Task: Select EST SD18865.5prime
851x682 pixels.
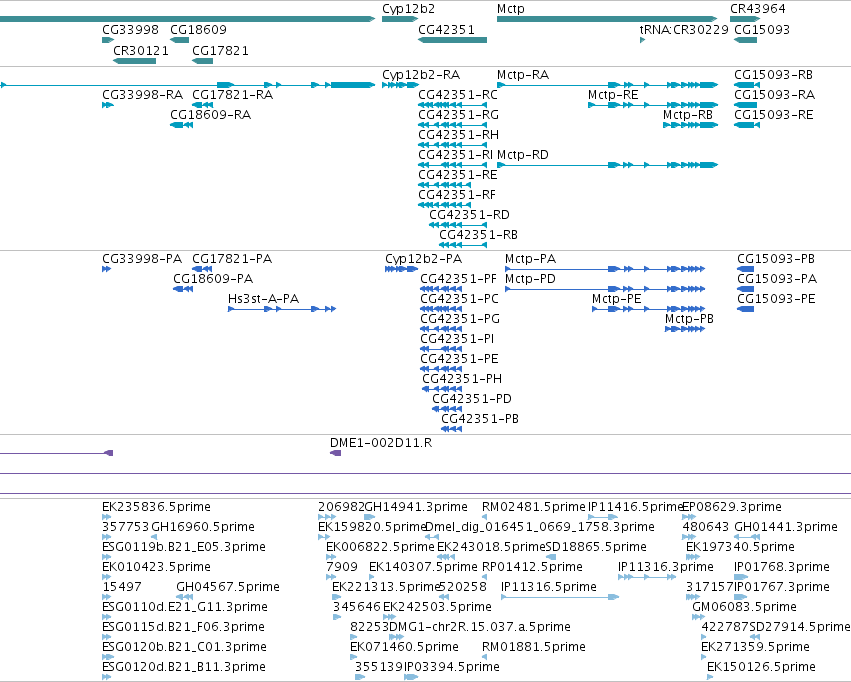Action: click(596, 547)
